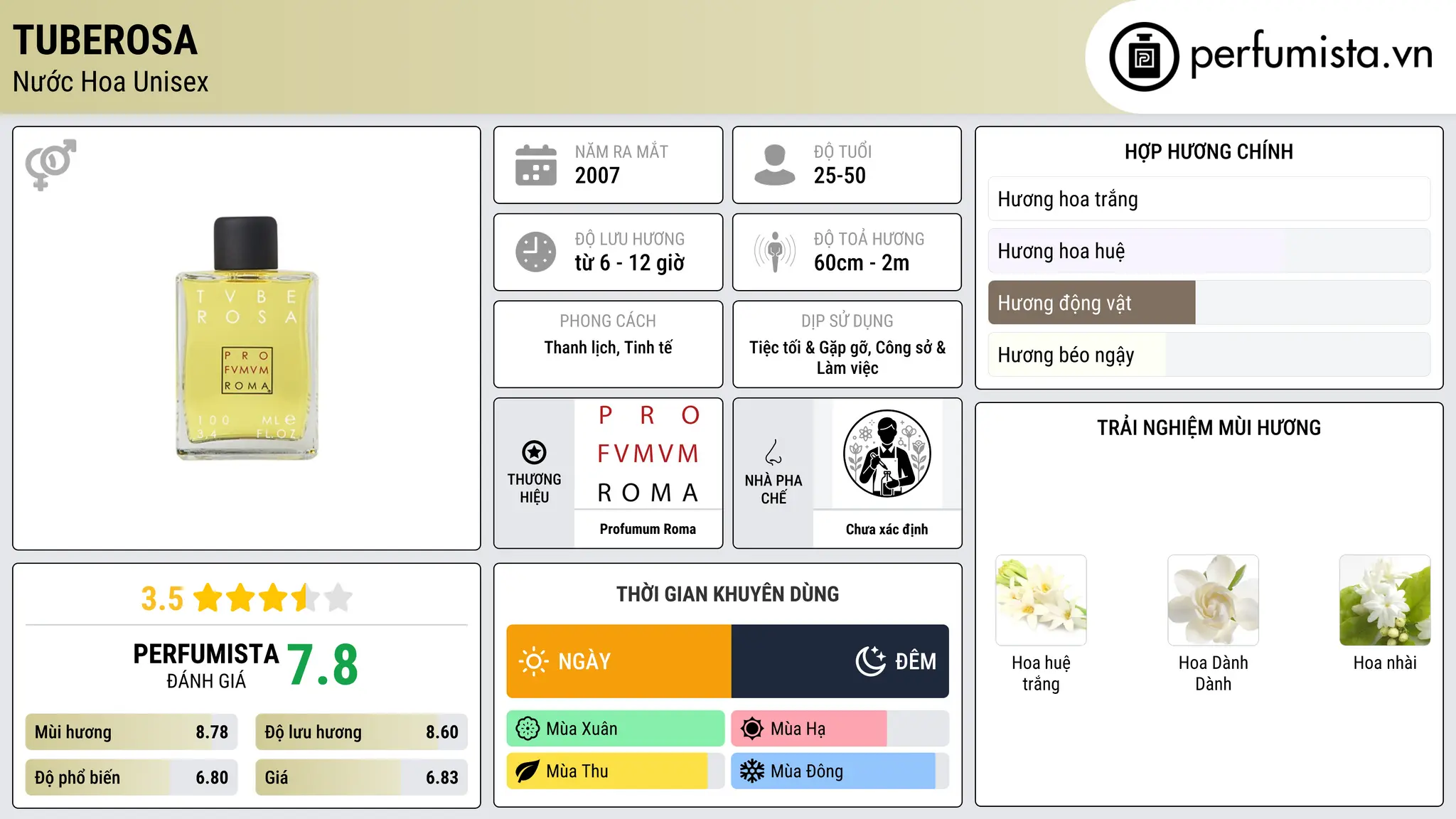Select the Hoa Dành Dành note image
Screen dimensions: 1456x819
click(1213, 600)
